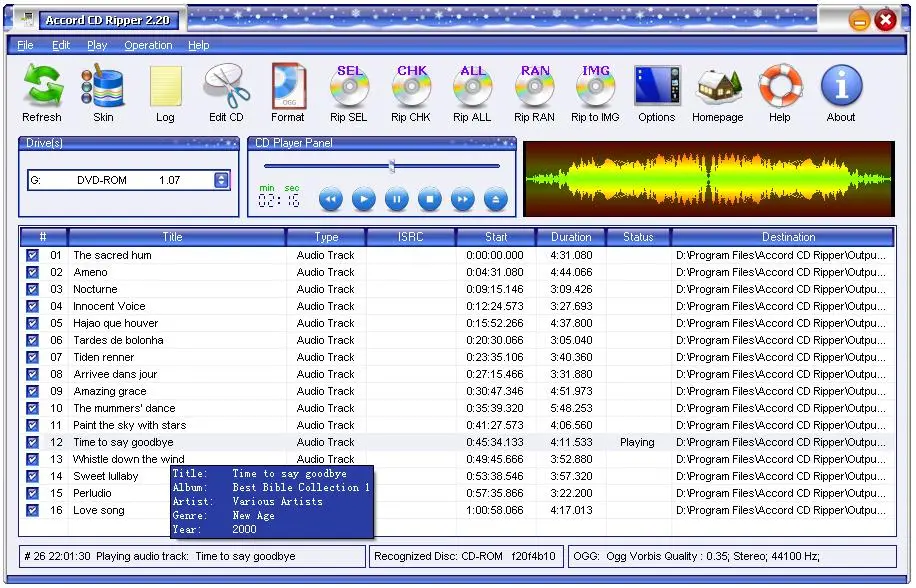Stop playback in CD Player Panel

(x=429, y=199)
